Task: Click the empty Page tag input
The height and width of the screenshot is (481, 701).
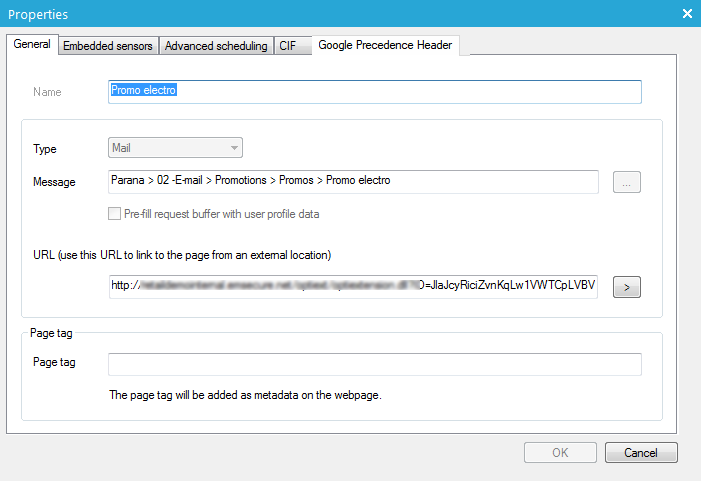Action: pos(374,363)
